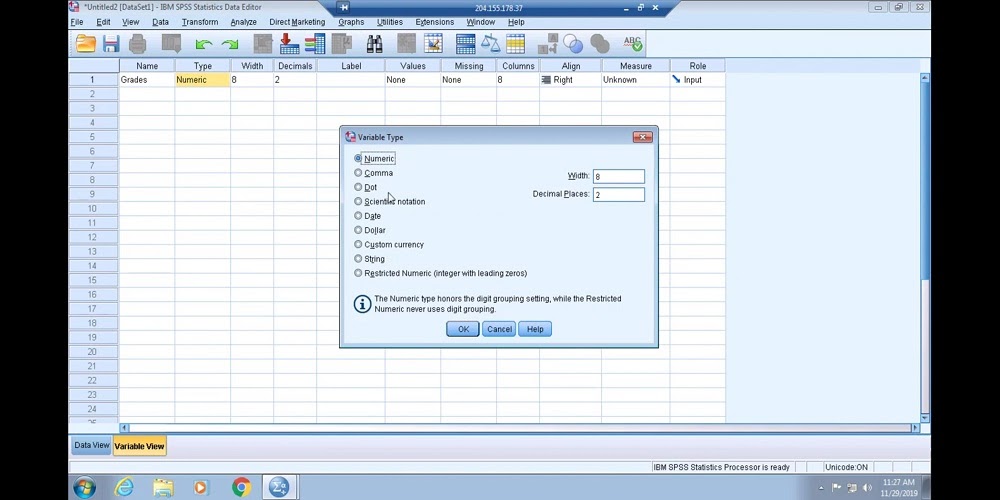Click the Redo arrow in toolbar

230,44
